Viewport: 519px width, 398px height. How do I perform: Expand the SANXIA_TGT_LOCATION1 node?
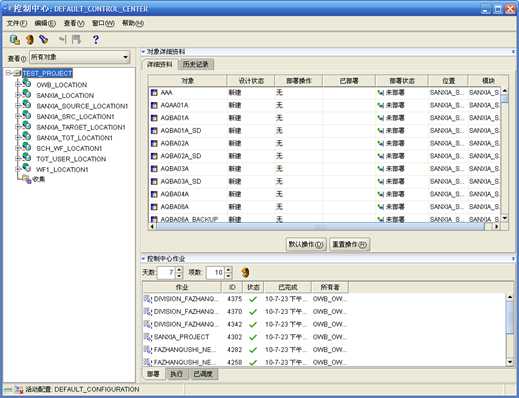pyautogui.click(x=19, y=138)
